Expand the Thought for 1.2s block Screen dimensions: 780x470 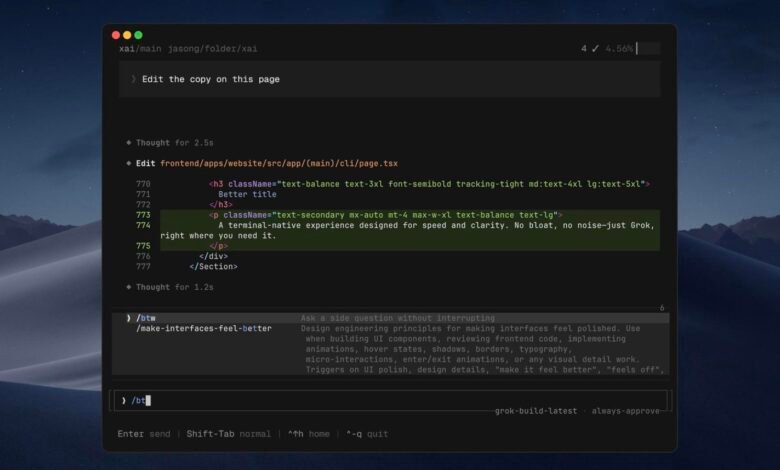(x=174, y=287)
